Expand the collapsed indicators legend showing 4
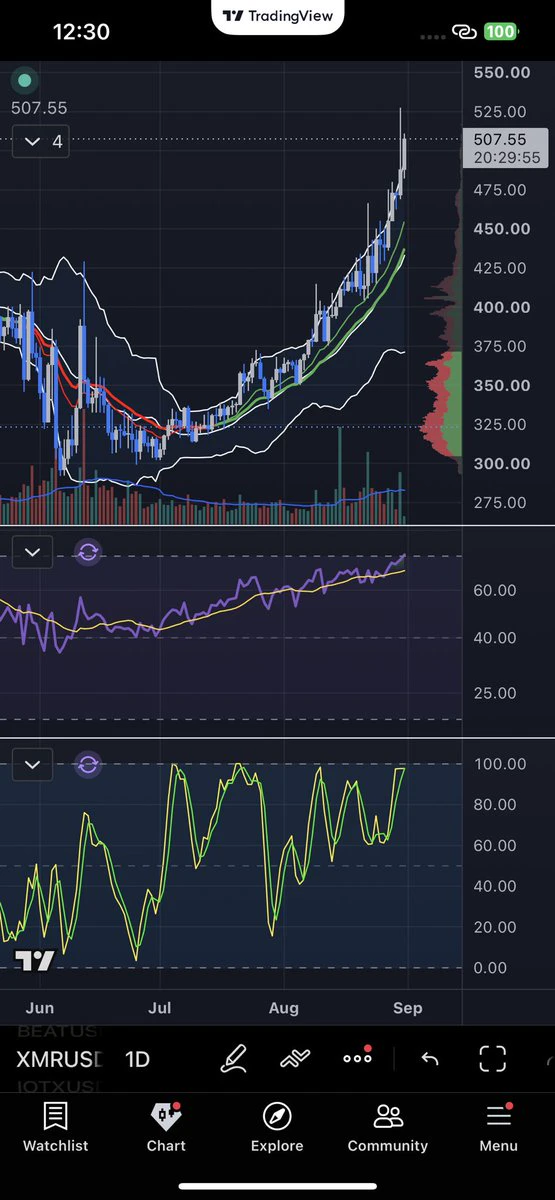The height and width of the screenshot is (1200, 555). [42, 142]
